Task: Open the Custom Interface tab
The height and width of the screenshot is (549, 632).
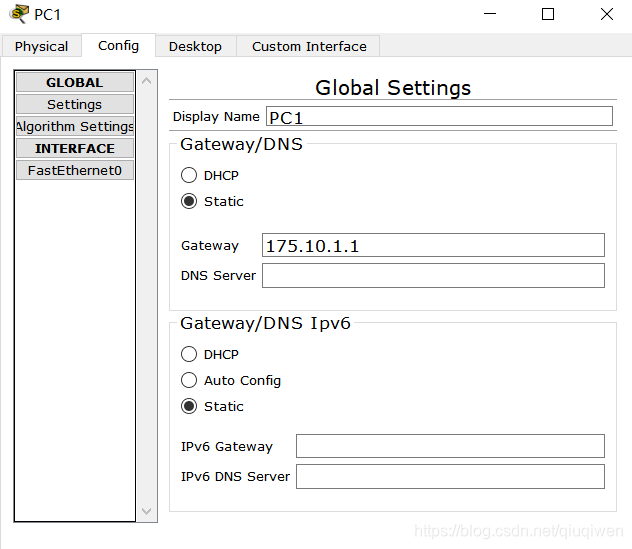Action: (x=309, y=46)
